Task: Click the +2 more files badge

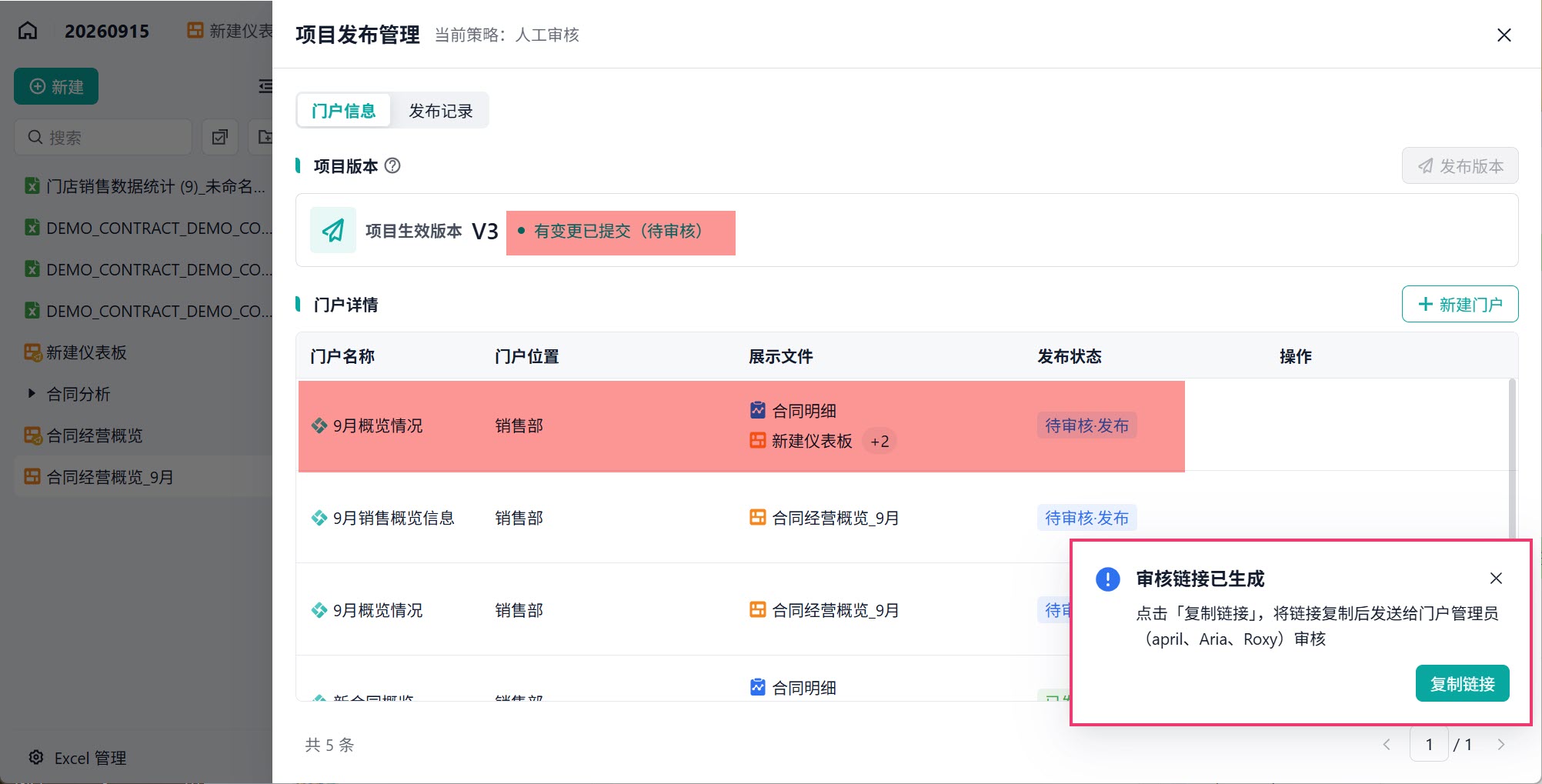Action: tap(879, 441)
